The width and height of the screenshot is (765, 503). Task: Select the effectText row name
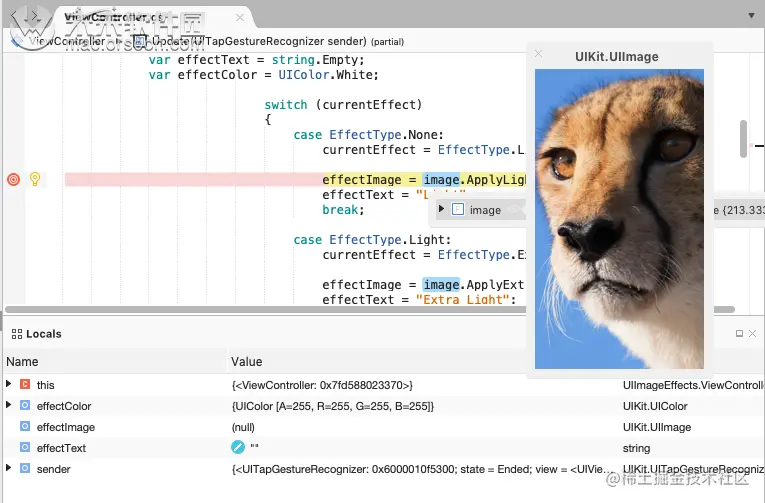pyautogui.click(x=61, y=448)
